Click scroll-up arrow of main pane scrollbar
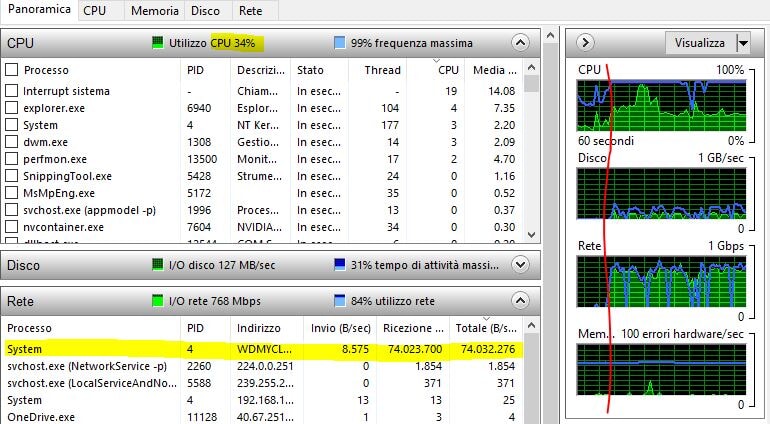The height and width of the screenshot is (424, 770). click(x=550, y=35)
